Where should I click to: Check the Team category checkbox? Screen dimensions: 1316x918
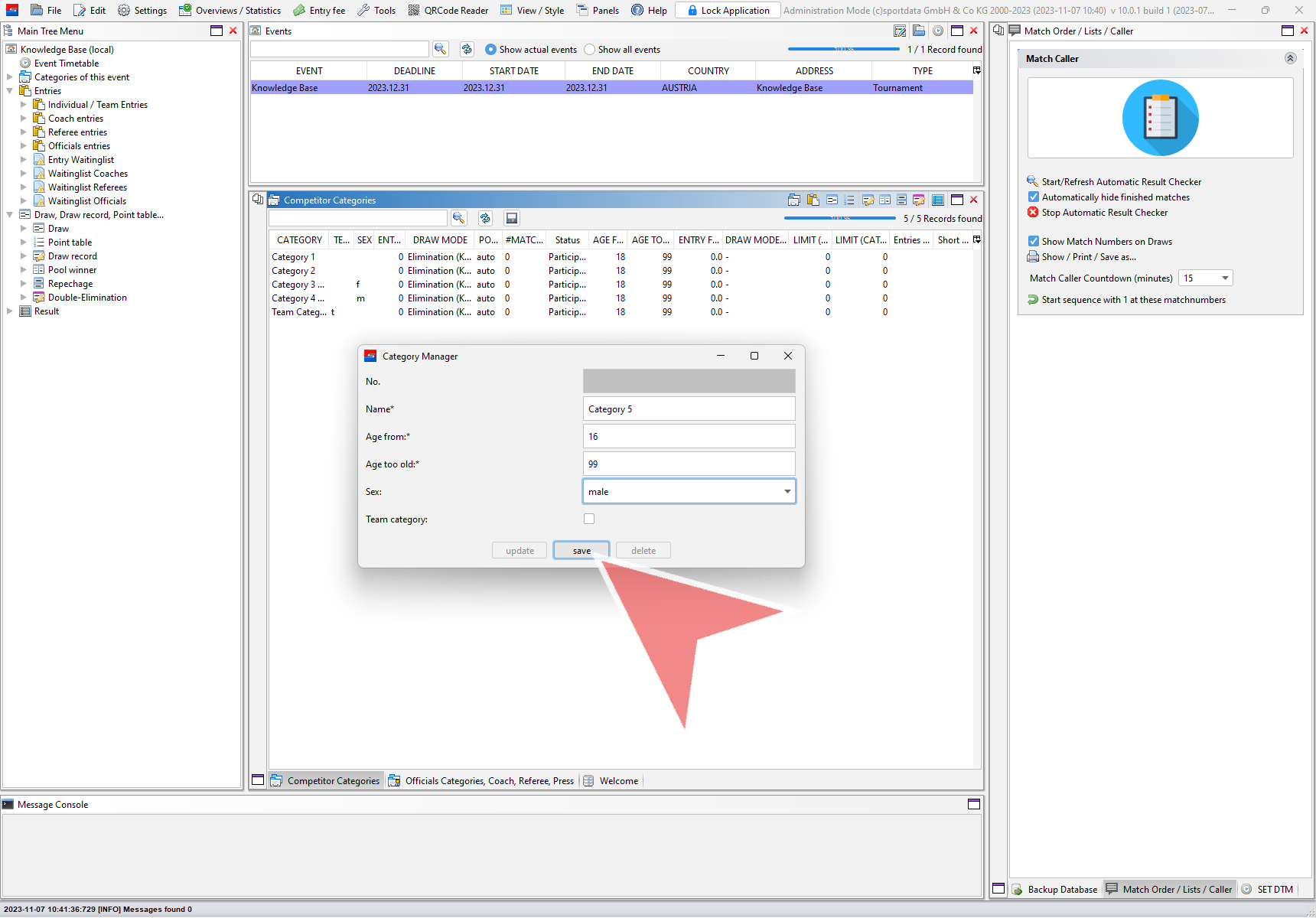[x=589, y=519]
